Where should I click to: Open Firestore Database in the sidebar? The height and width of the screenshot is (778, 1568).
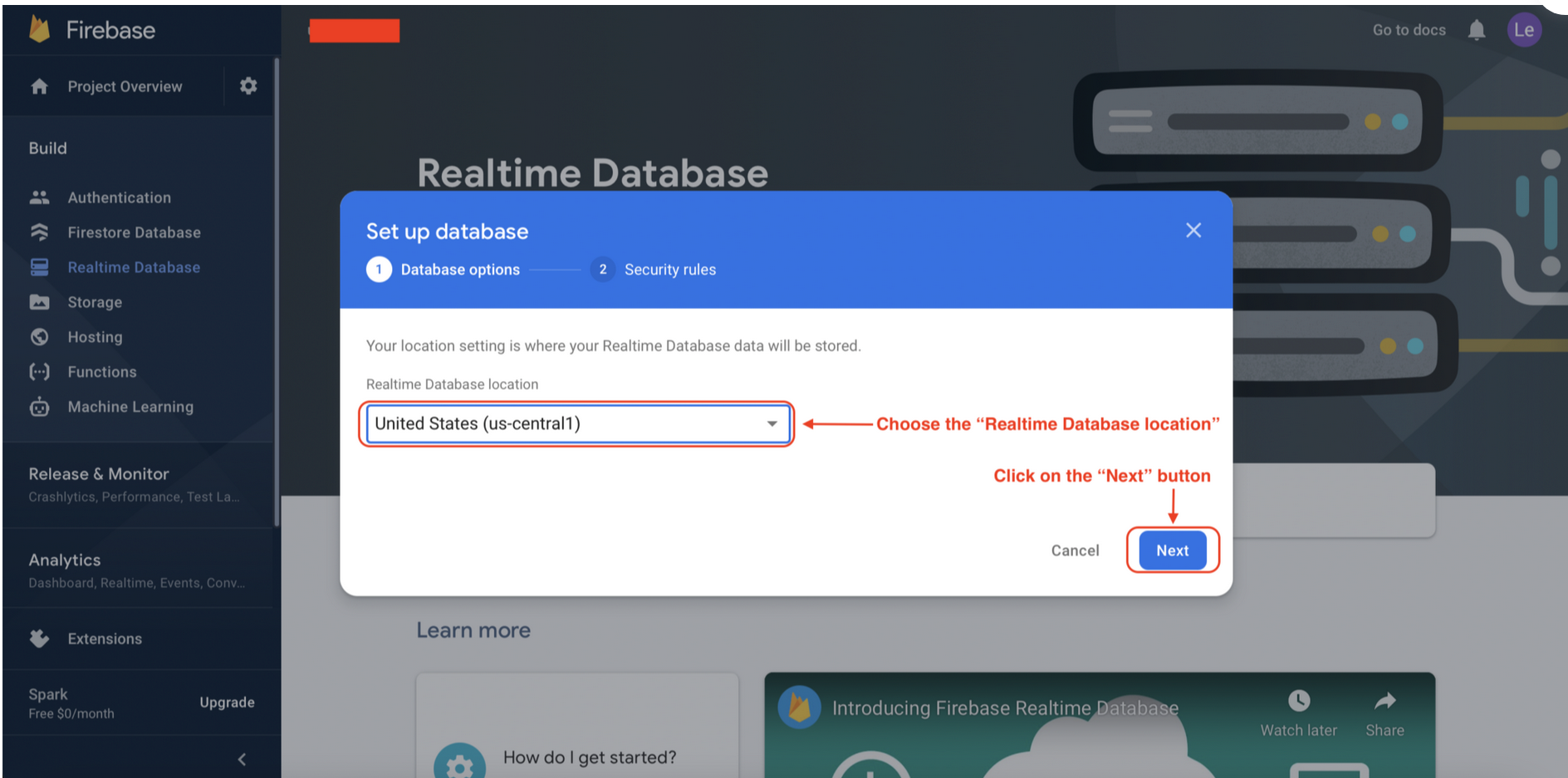point(134,232)
